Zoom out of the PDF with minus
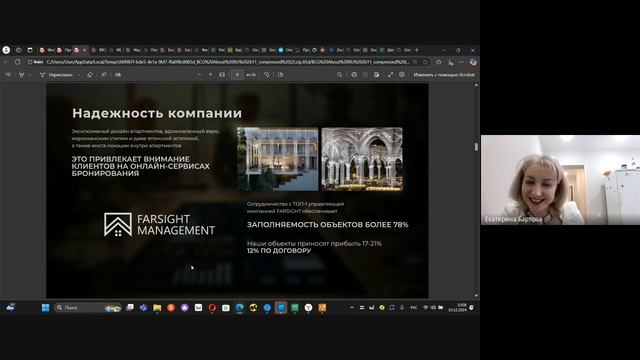The image size is (640, 360). [x=199, y=75]
